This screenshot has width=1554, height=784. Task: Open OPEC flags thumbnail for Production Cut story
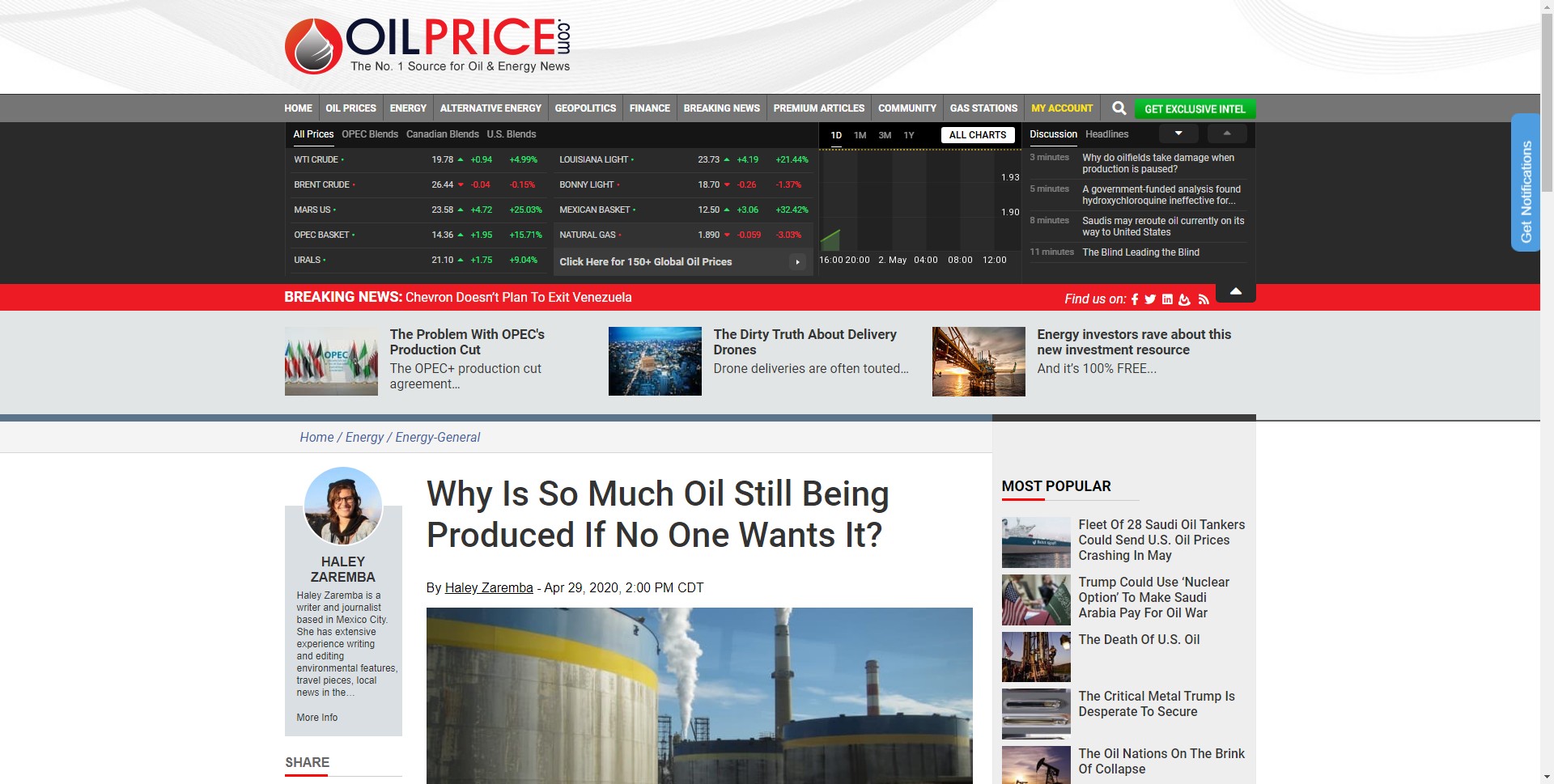click(331, 361)
